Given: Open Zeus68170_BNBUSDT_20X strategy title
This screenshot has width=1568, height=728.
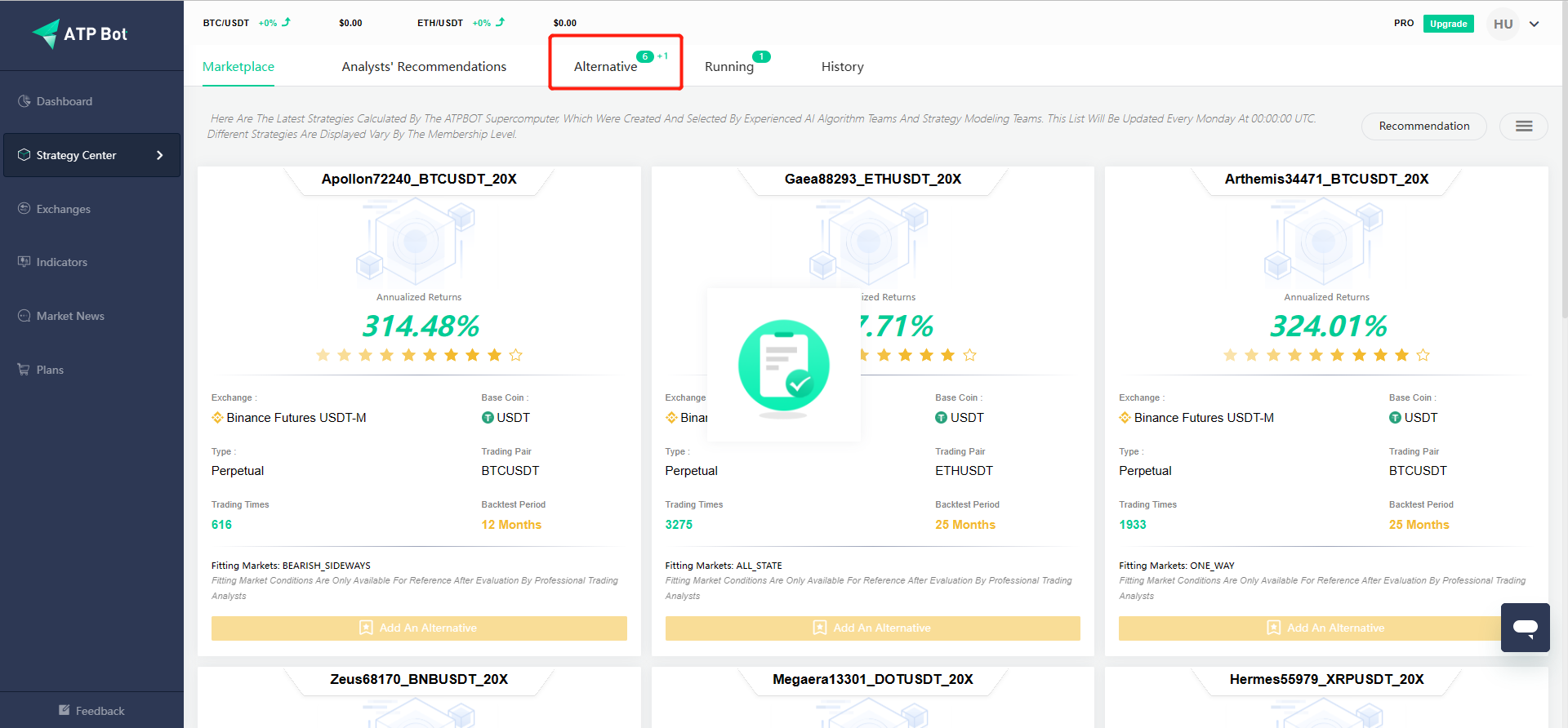Looking at the screenshot, I should pyautogui.click(x=419, y=679).
